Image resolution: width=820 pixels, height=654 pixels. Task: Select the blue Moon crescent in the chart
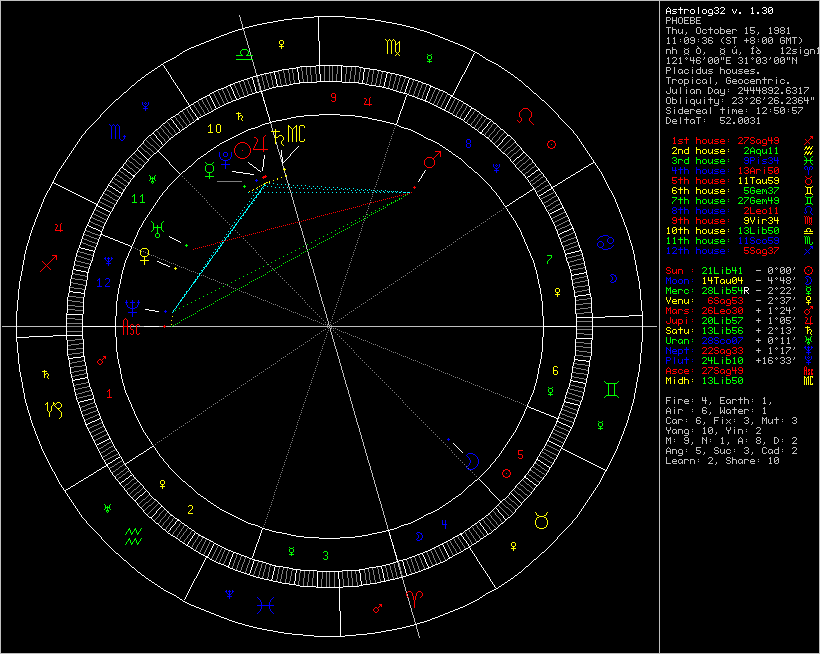click(474, 460)
